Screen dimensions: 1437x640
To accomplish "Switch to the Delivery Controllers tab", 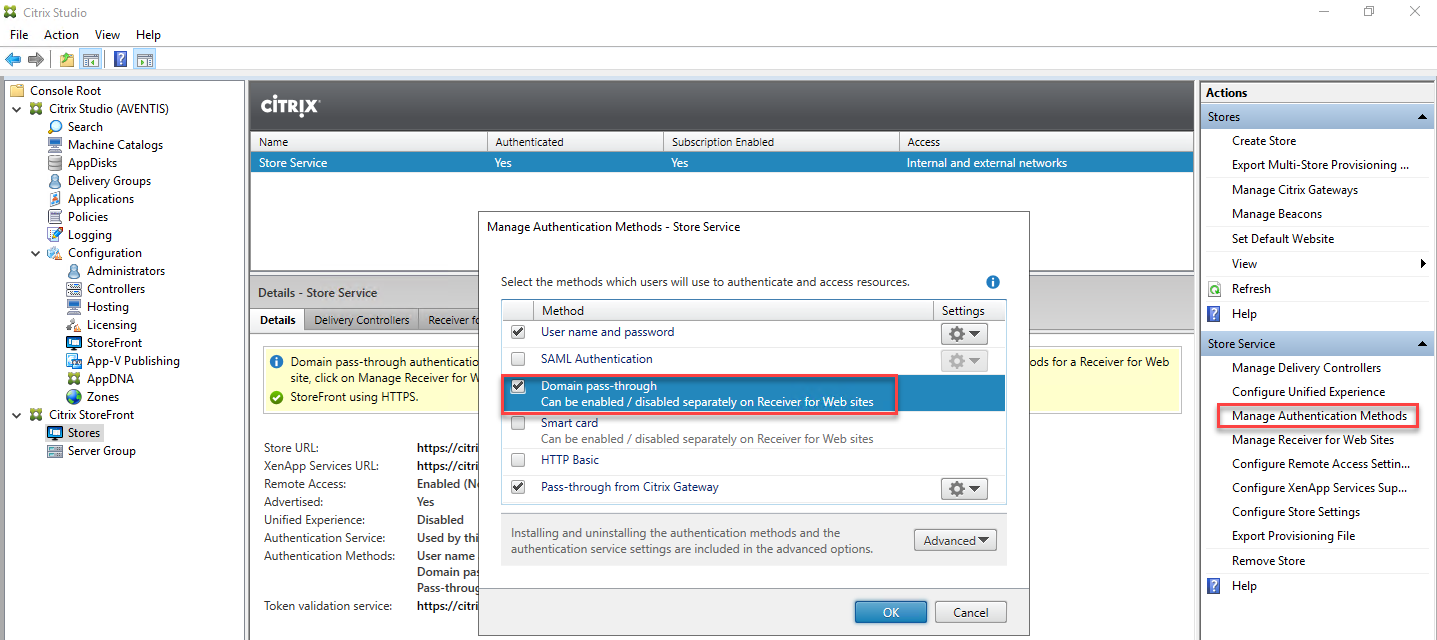I will tap(362, 320).
